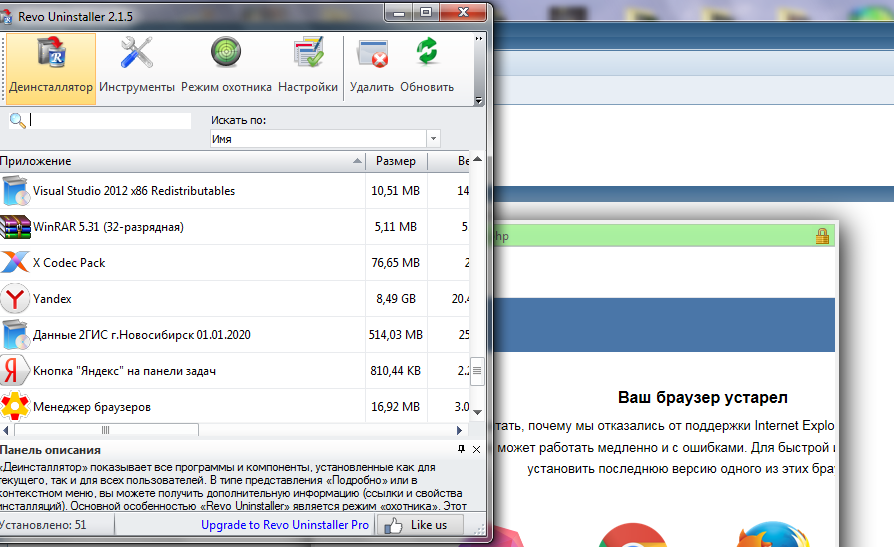Open the Деинсталлятор toolbar button
The height and width of the screenshot is (547, 894).
pos(51,68)
